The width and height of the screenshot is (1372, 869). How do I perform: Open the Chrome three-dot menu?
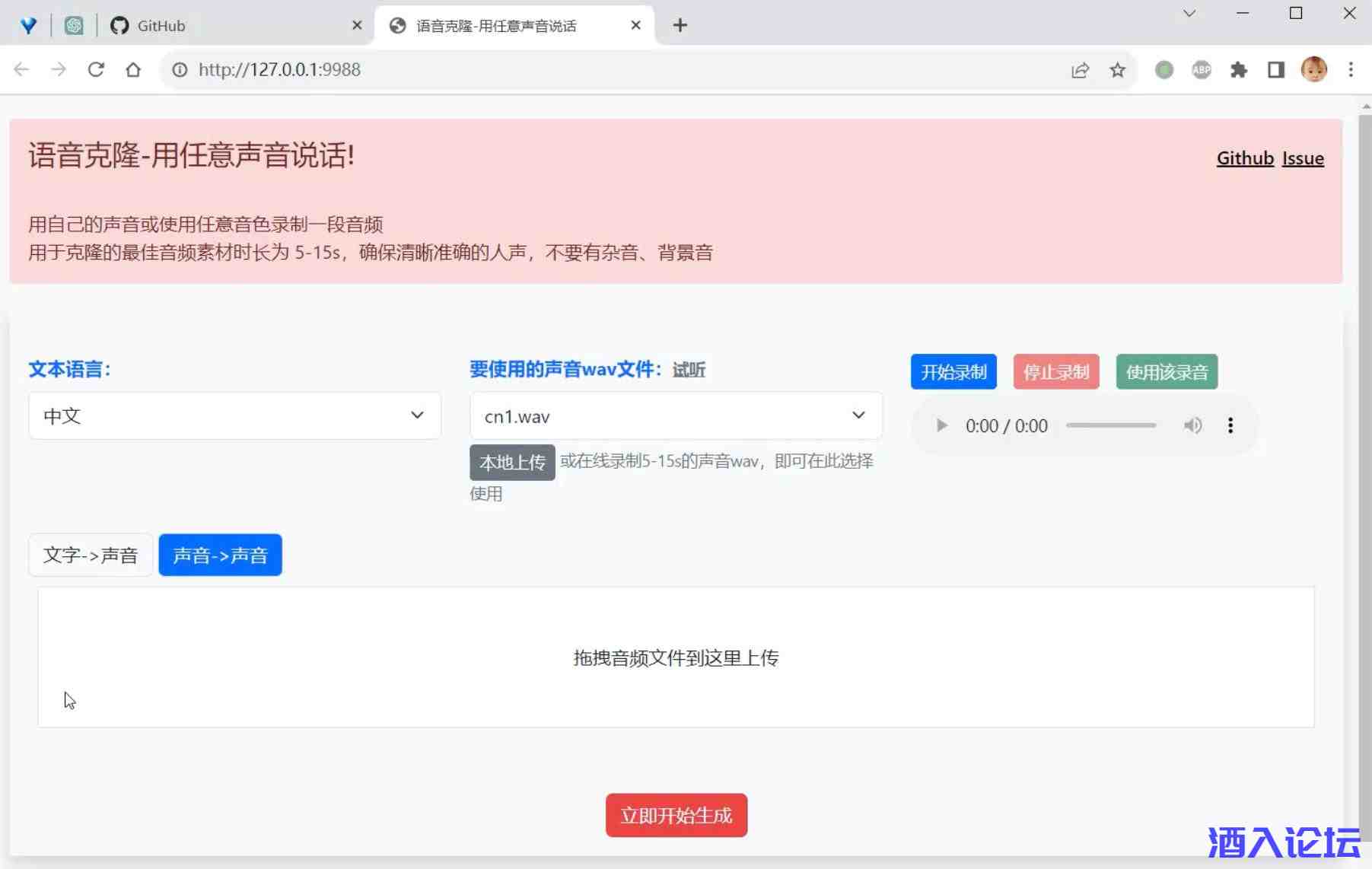pyautogui.click(x=1351, y=70)
